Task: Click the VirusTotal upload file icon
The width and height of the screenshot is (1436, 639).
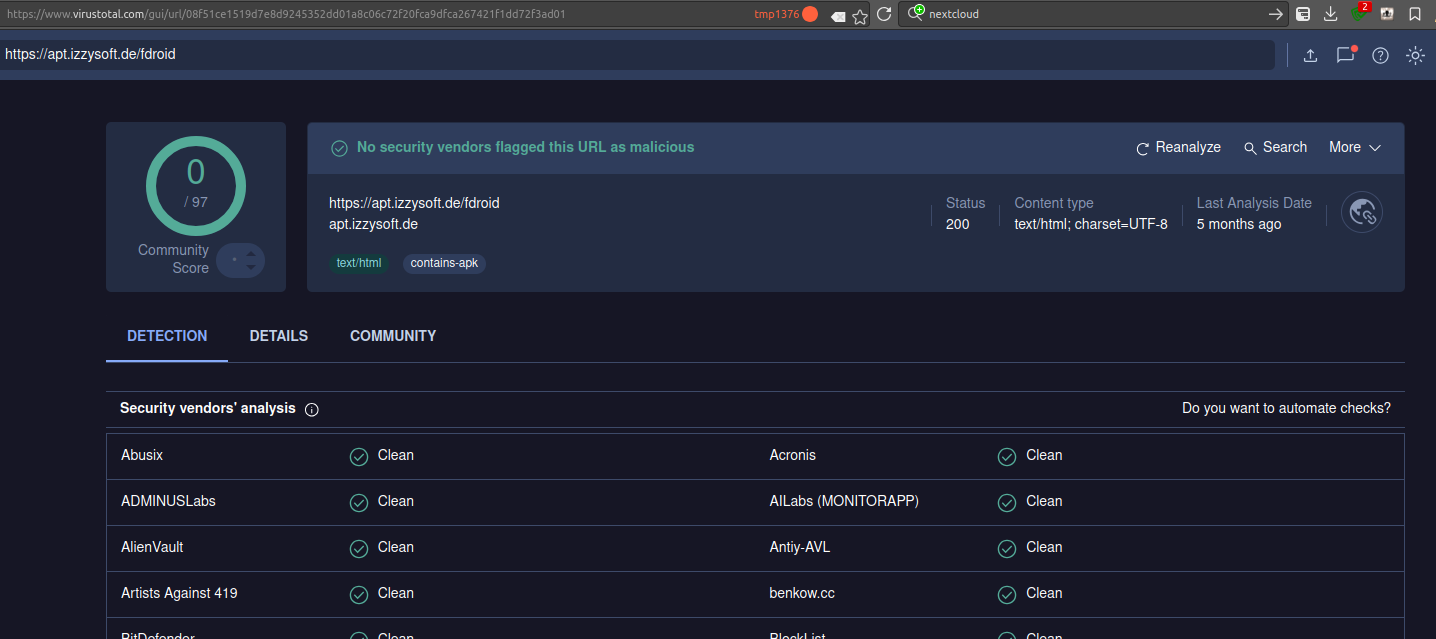Action: point(1310,56)
